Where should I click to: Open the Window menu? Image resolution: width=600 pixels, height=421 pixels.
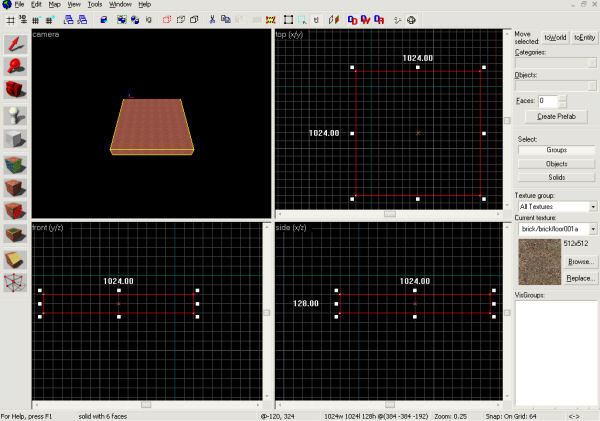(x=120, y=5)
